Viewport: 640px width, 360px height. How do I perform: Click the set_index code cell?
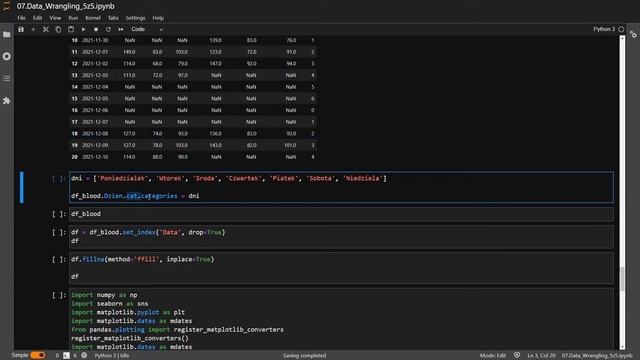tap(341, 237)
